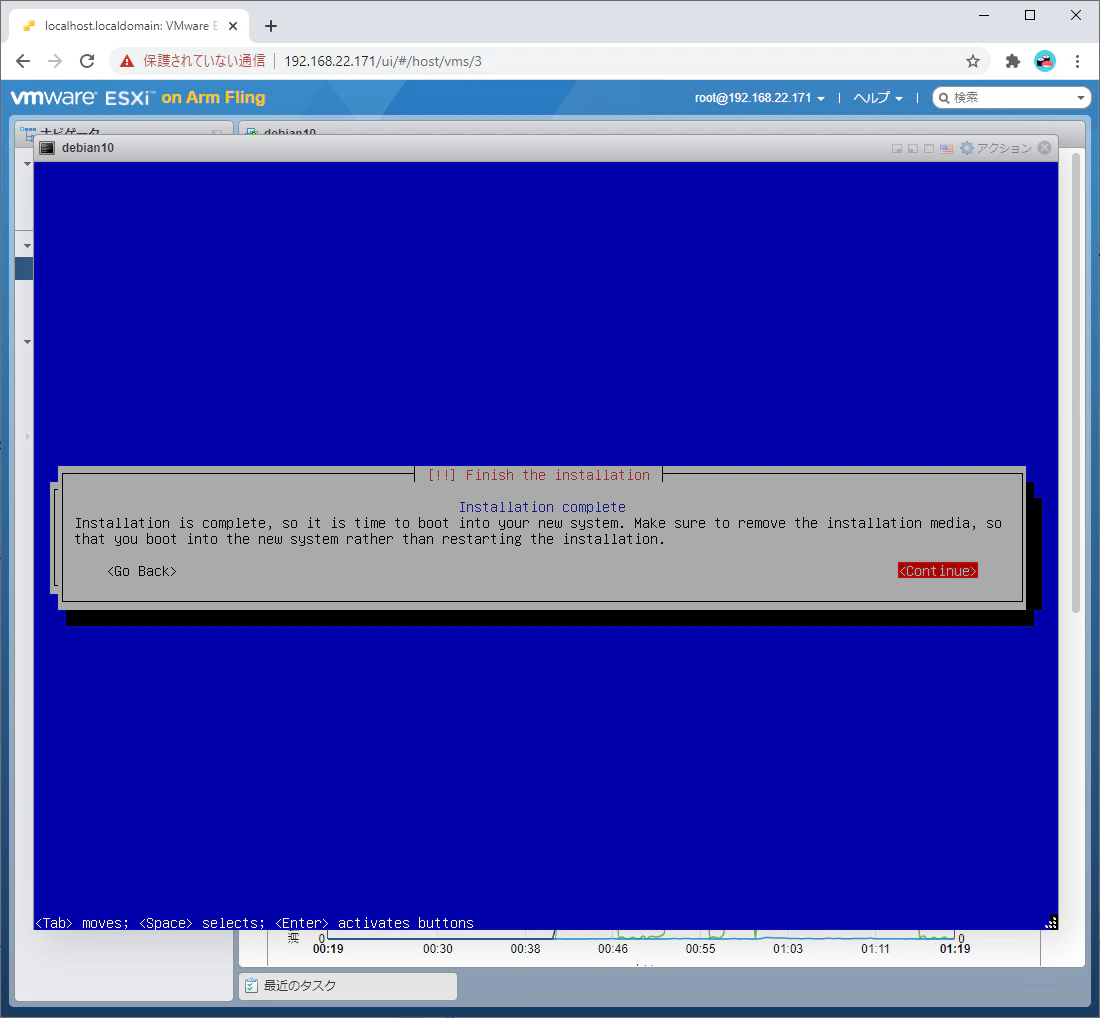Open the 最近のタスク recent tasks panel
The width and height of the screenshot is (1100, 1018).
[348, 986]
